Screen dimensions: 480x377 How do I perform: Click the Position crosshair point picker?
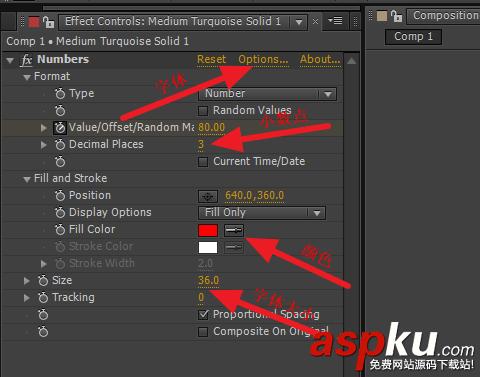[208, 196]
